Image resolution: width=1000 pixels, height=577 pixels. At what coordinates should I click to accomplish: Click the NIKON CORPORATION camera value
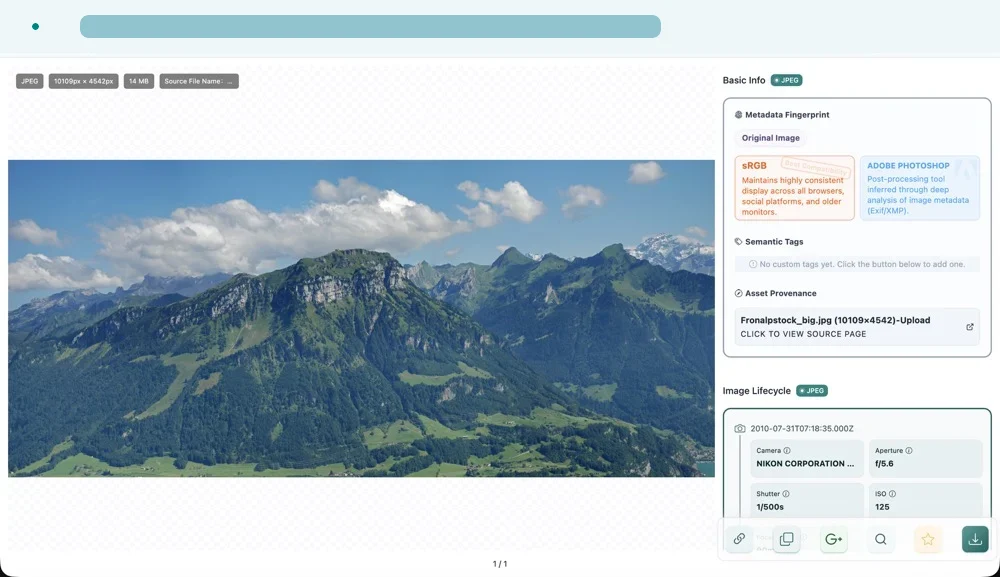805,464
